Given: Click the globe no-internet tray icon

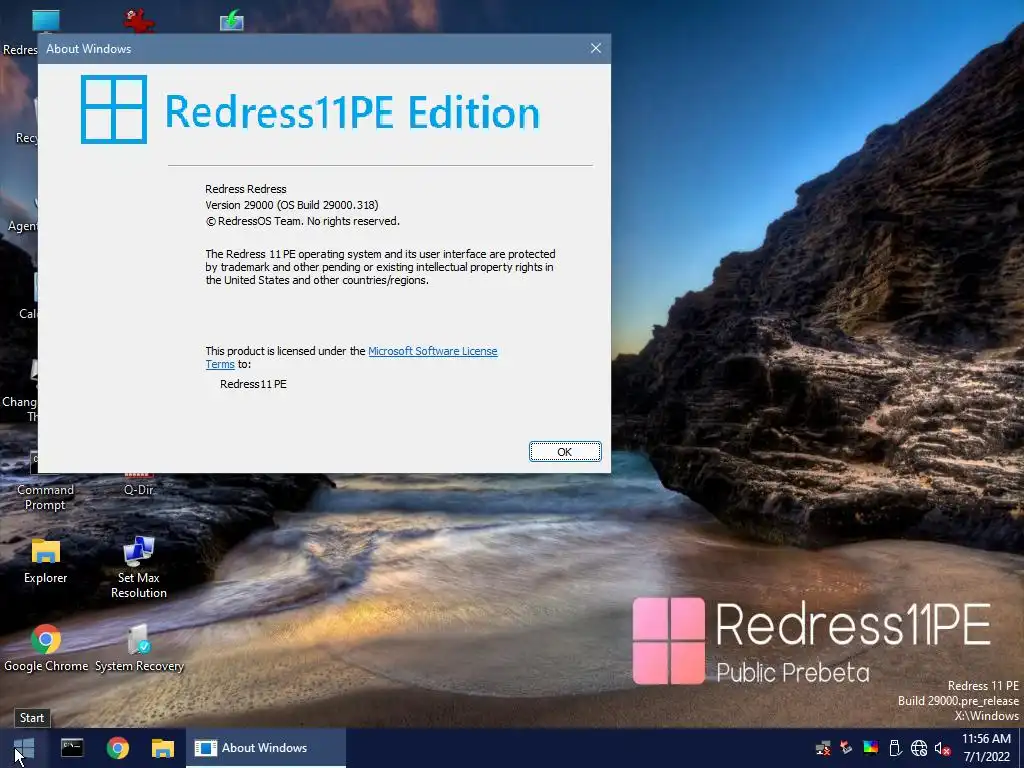Looking at the screenshot, I should pos(919,748).
